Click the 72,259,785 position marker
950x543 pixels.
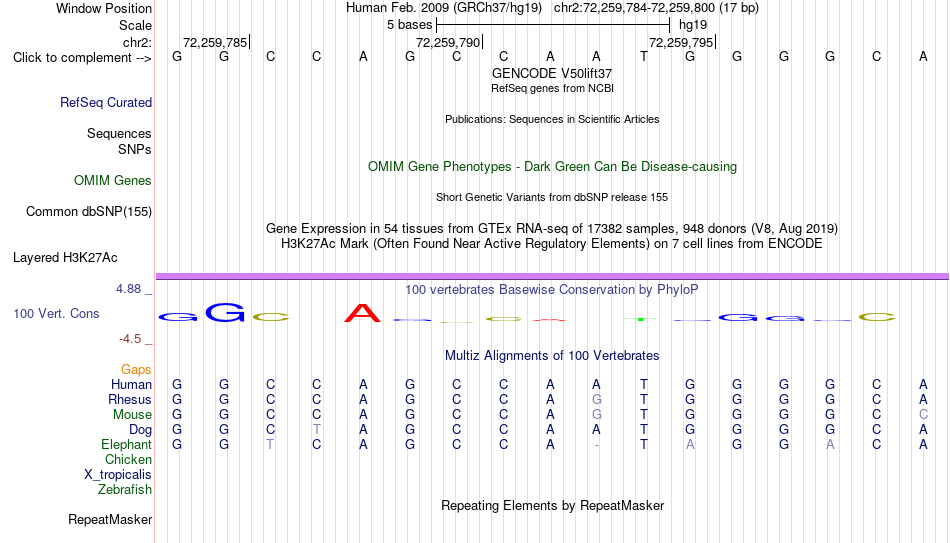(x=216, y=42)
